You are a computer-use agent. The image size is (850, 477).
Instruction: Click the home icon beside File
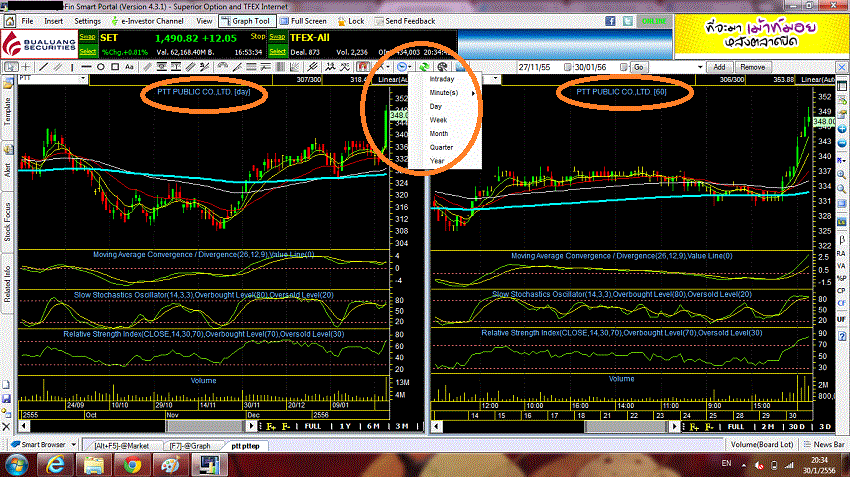click(10, 21)
